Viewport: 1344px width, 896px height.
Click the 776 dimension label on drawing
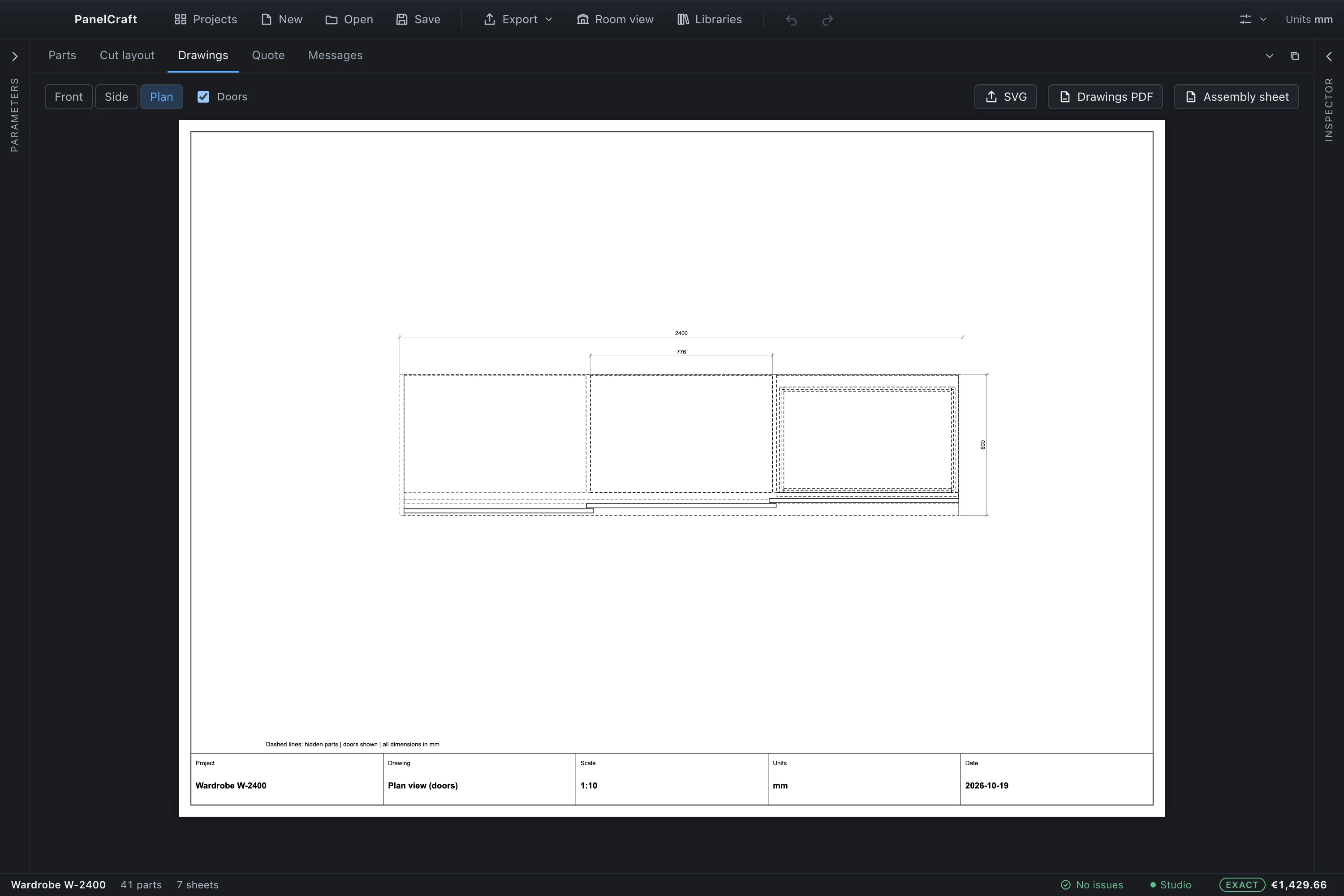click(x=681, y=352)
